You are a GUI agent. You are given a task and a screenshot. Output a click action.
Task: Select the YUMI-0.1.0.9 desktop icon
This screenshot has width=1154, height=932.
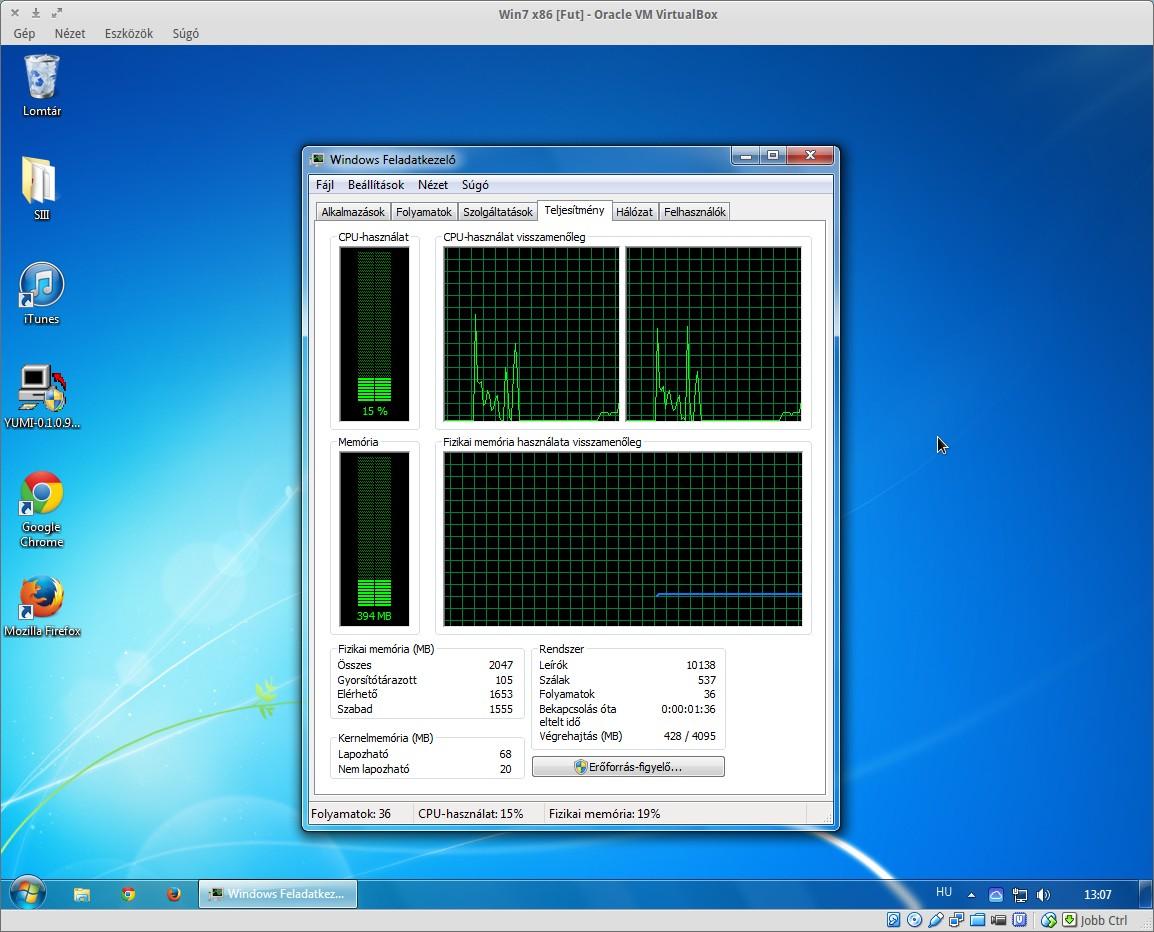tap(41, 396)
